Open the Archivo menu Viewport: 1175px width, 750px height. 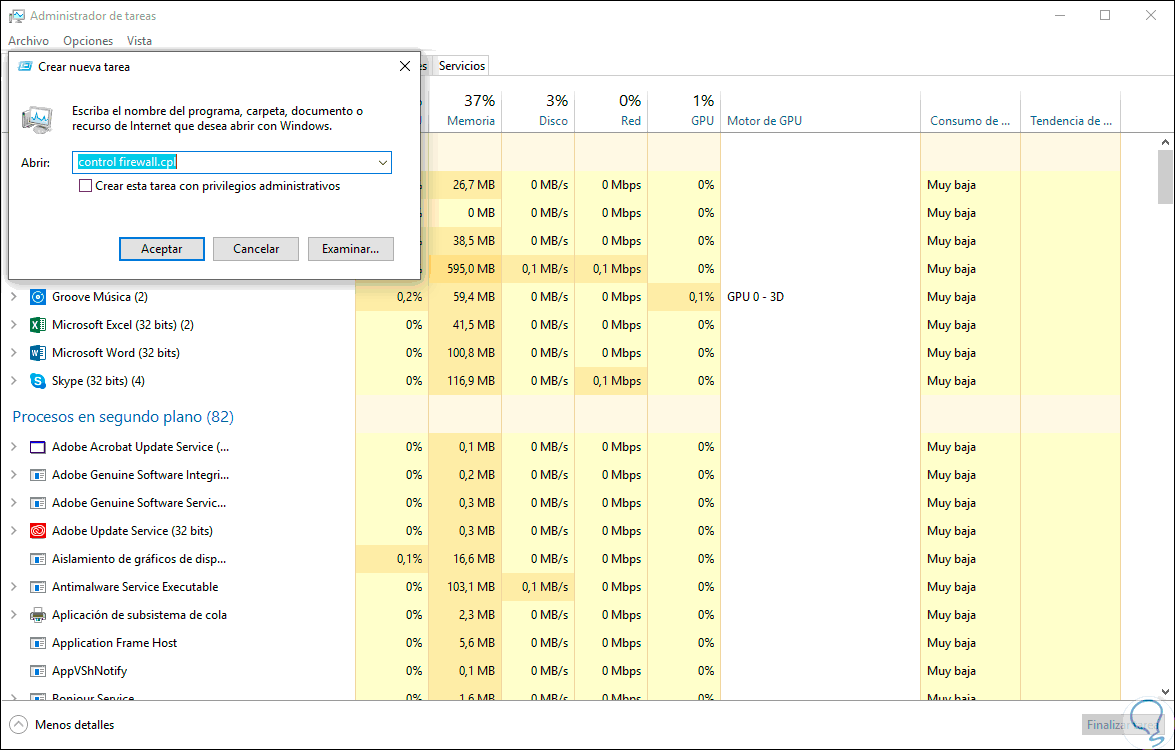(x=28, y=41)
